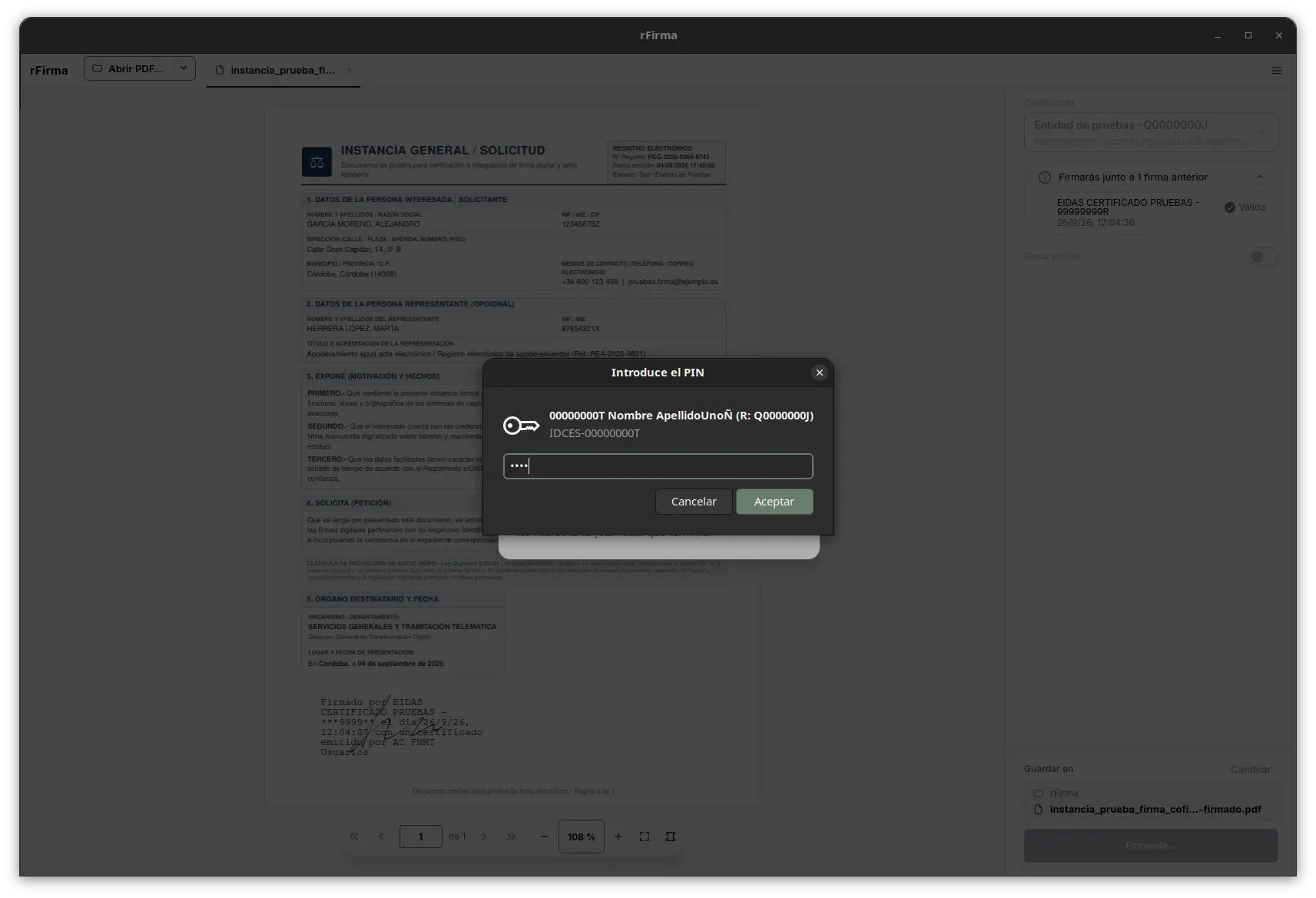Click the fit-to-page icon
Viewport: 1316px width, 898px height.
tap(645, 837)
